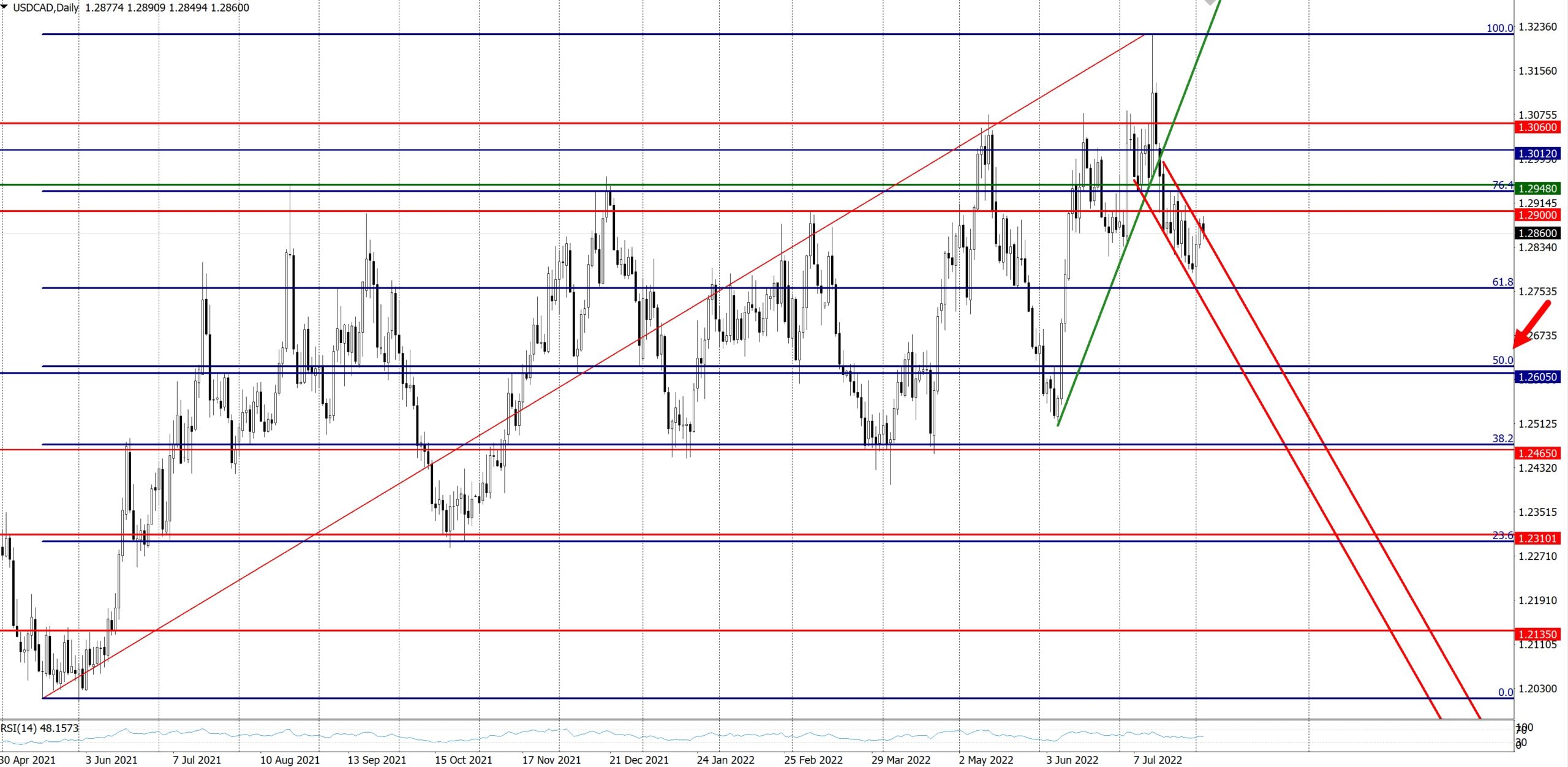Click the 30 Apr 2021 date label
Viewport: 1568px width, 767px height.
[x=28, y=760]
